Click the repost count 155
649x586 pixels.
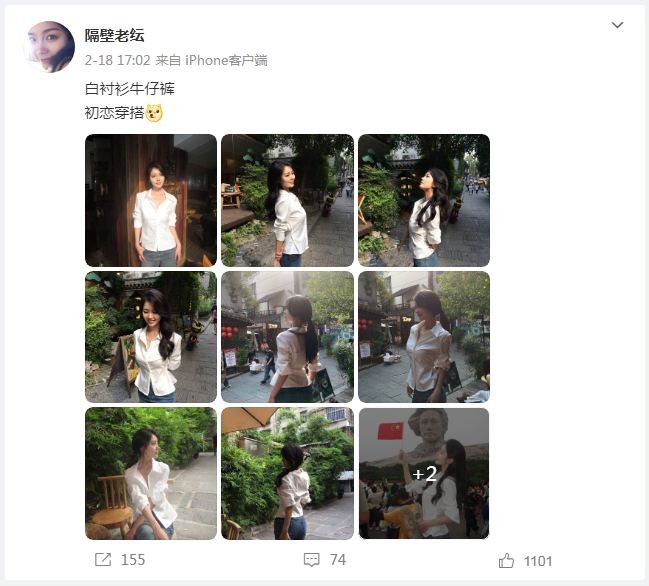click(x=133, y=560)
